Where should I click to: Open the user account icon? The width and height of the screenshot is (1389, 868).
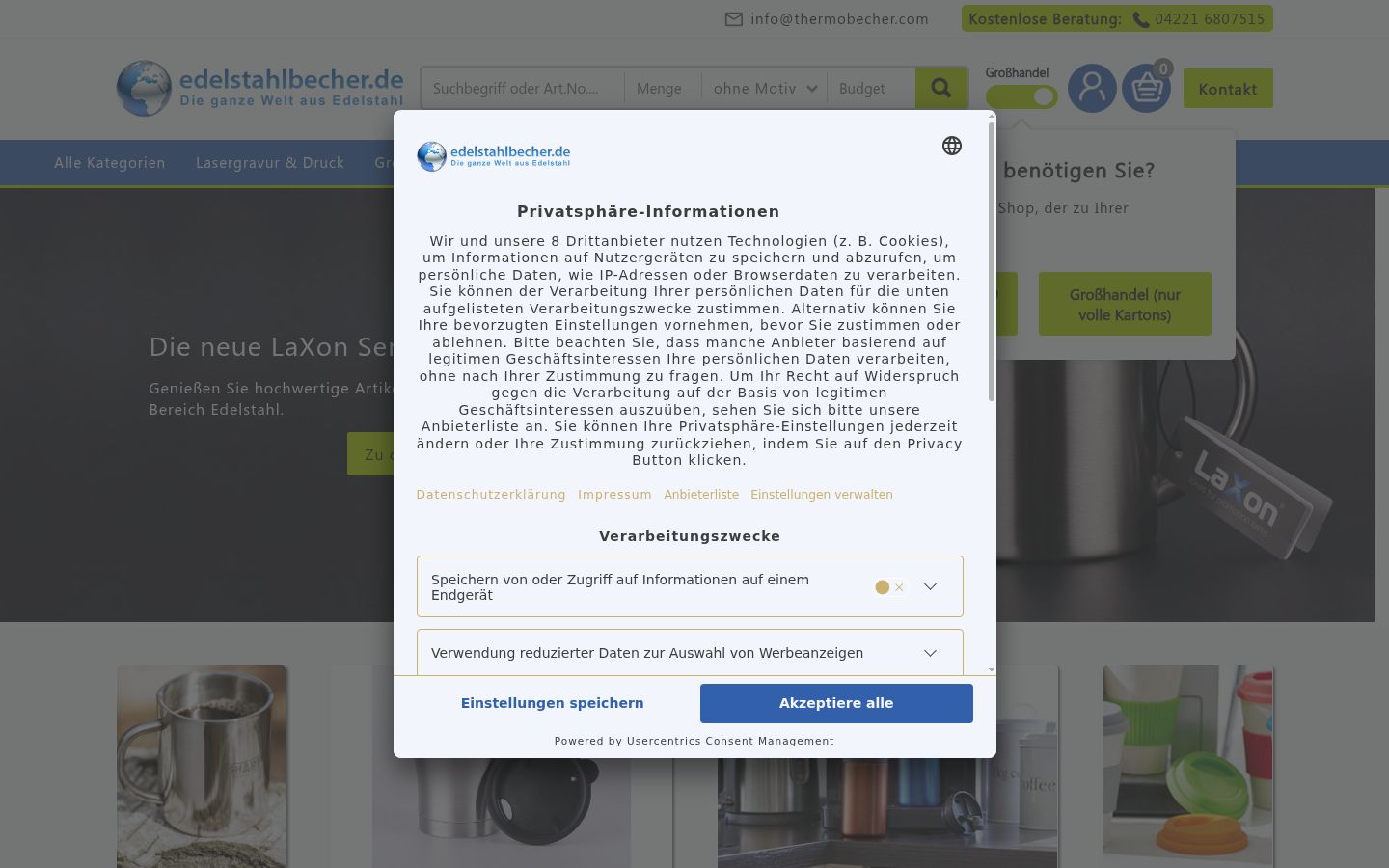click(1092, 89)
